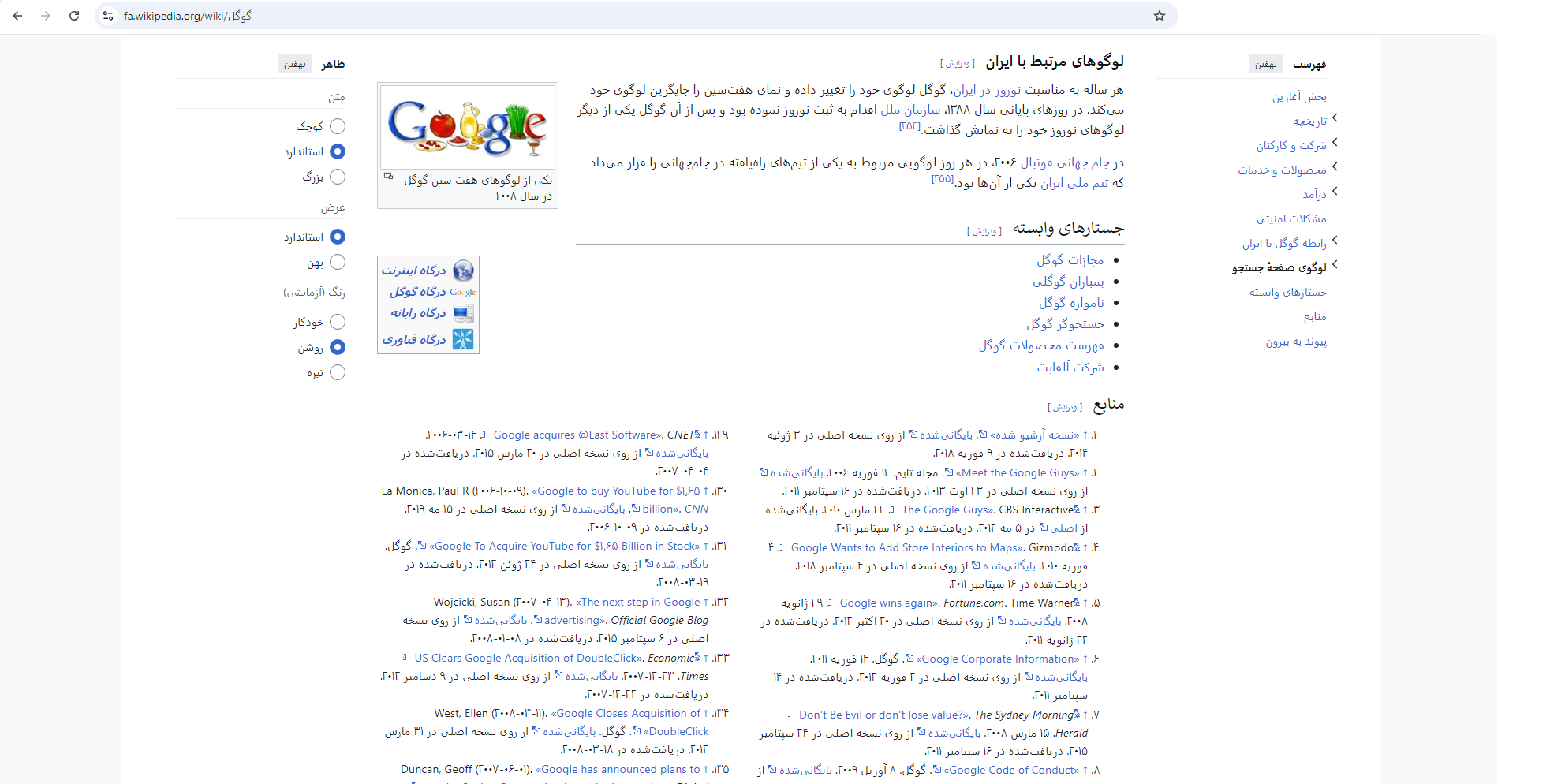Select the روشن color mode radio

[338, 347]
